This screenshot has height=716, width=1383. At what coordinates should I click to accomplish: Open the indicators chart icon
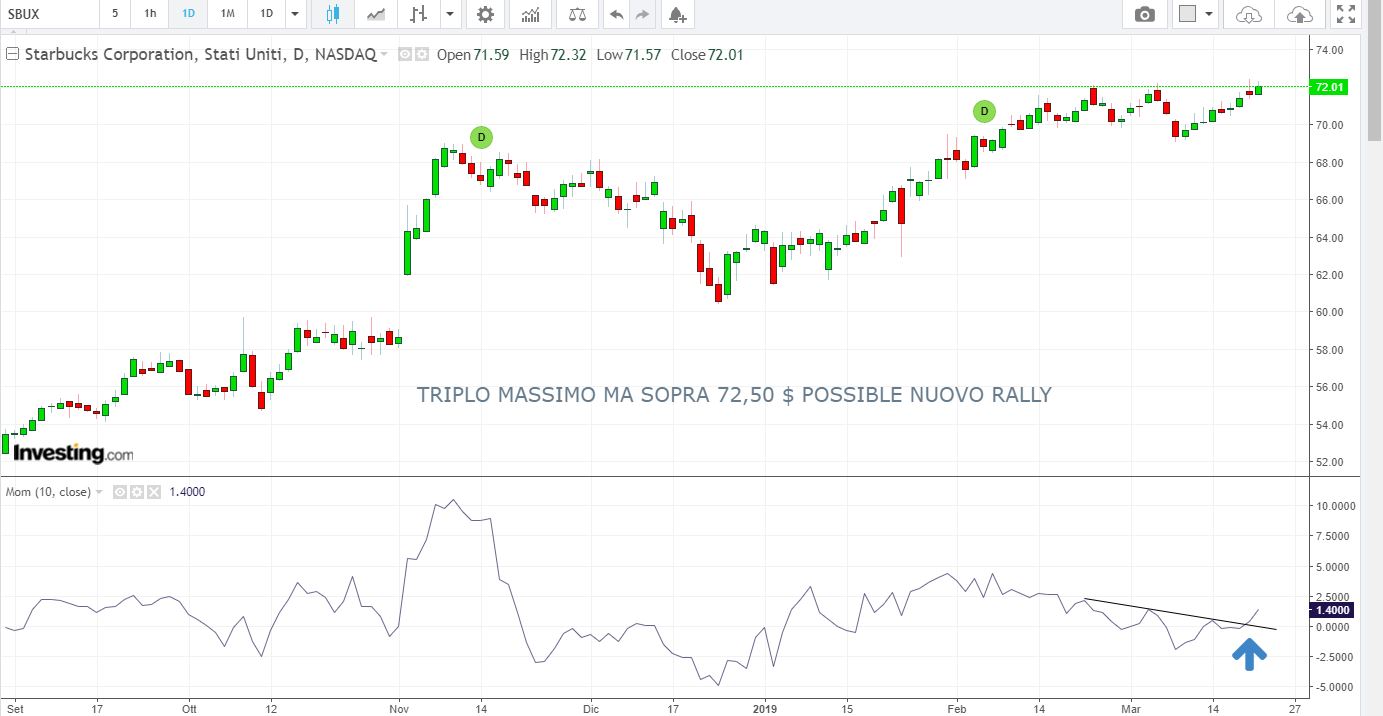point(531,14)
